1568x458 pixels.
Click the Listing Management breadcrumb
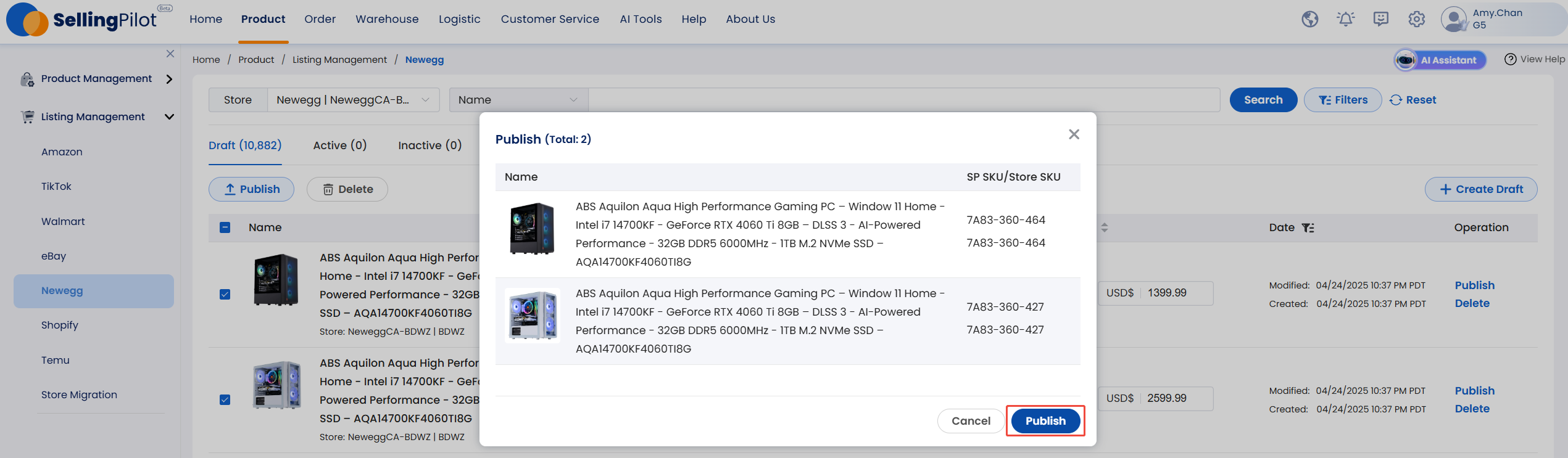[x=339, y=60]
